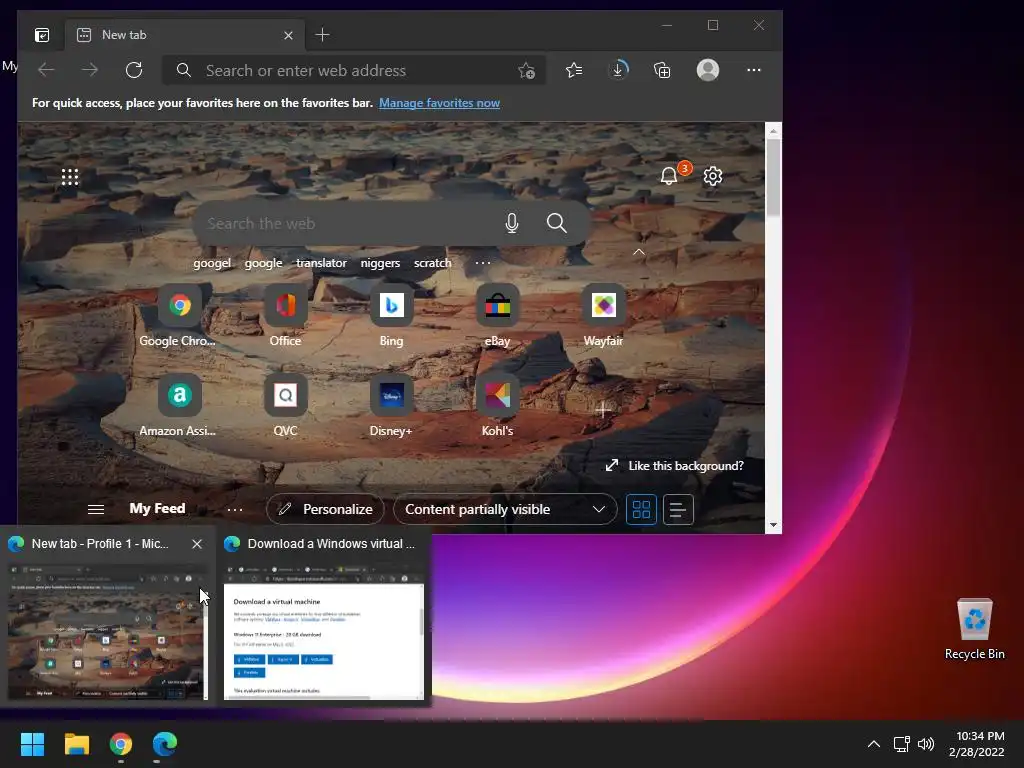Image resolution: width=1024 pixels, height=768 pixels.
Task: Open the app launcher grid icon
Action: (70, 177)
